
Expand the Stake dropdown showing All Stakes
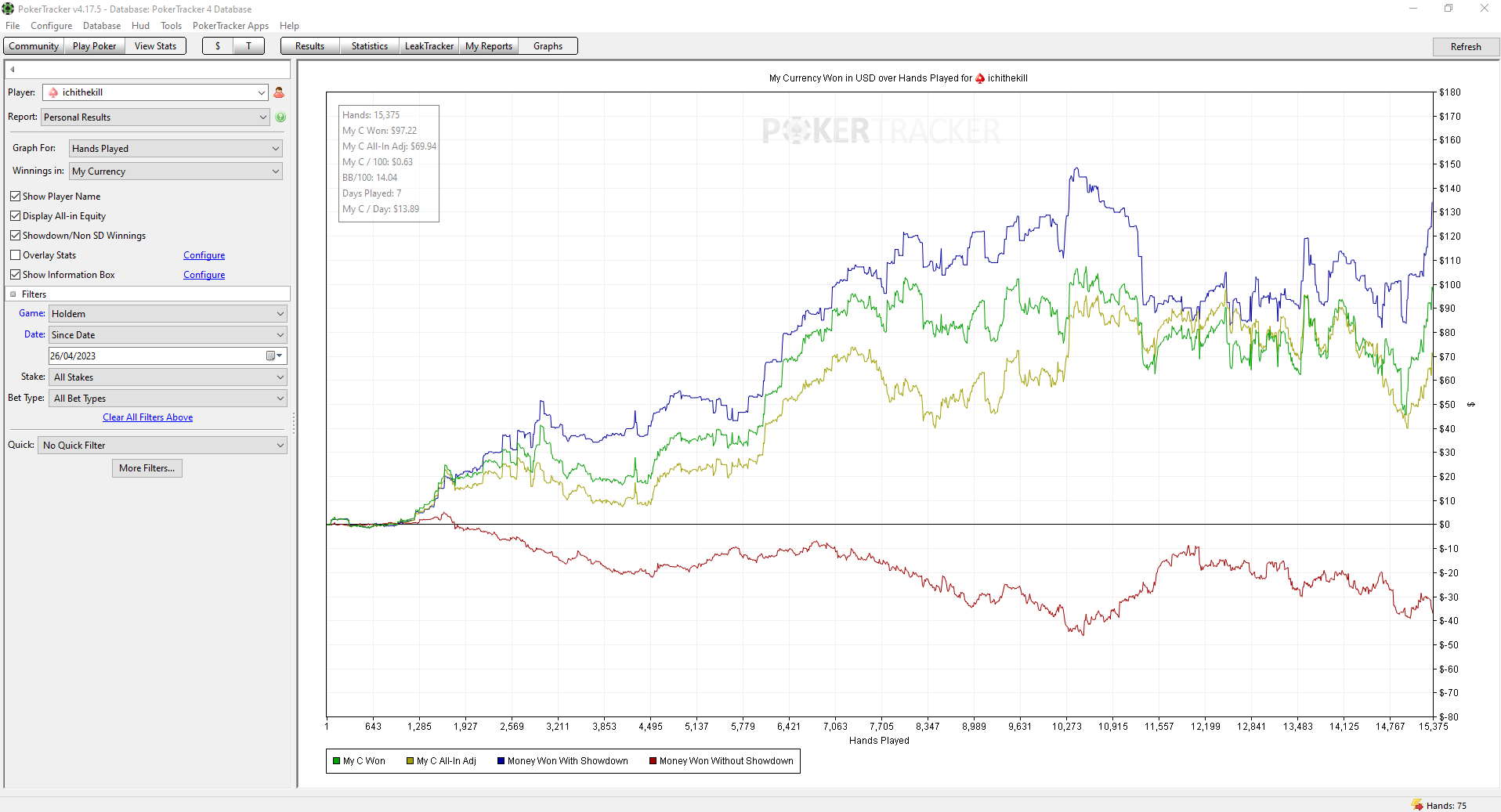pos(168,377)
